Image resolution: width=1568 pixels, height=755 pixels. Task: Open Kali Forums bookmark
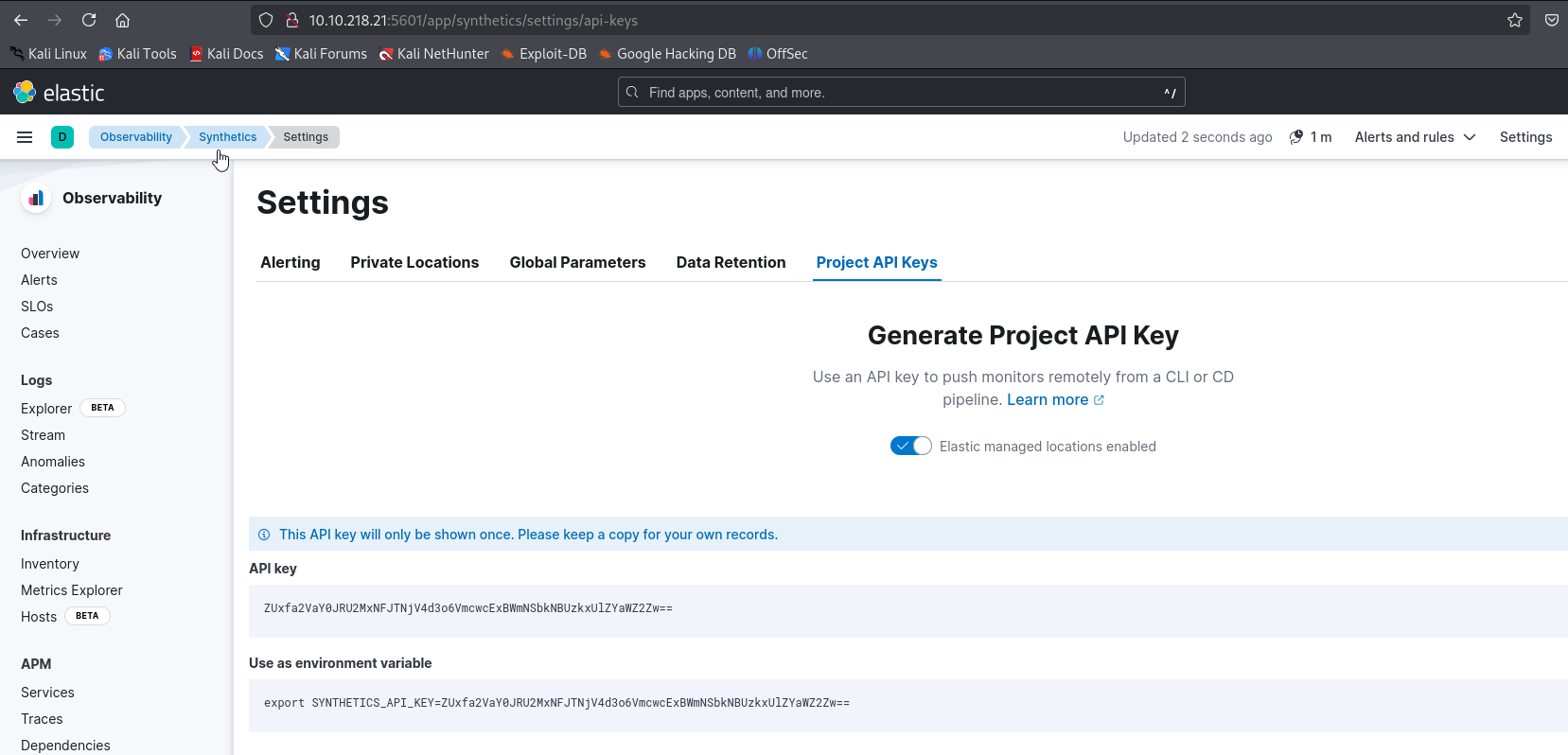tap(321, 54)
